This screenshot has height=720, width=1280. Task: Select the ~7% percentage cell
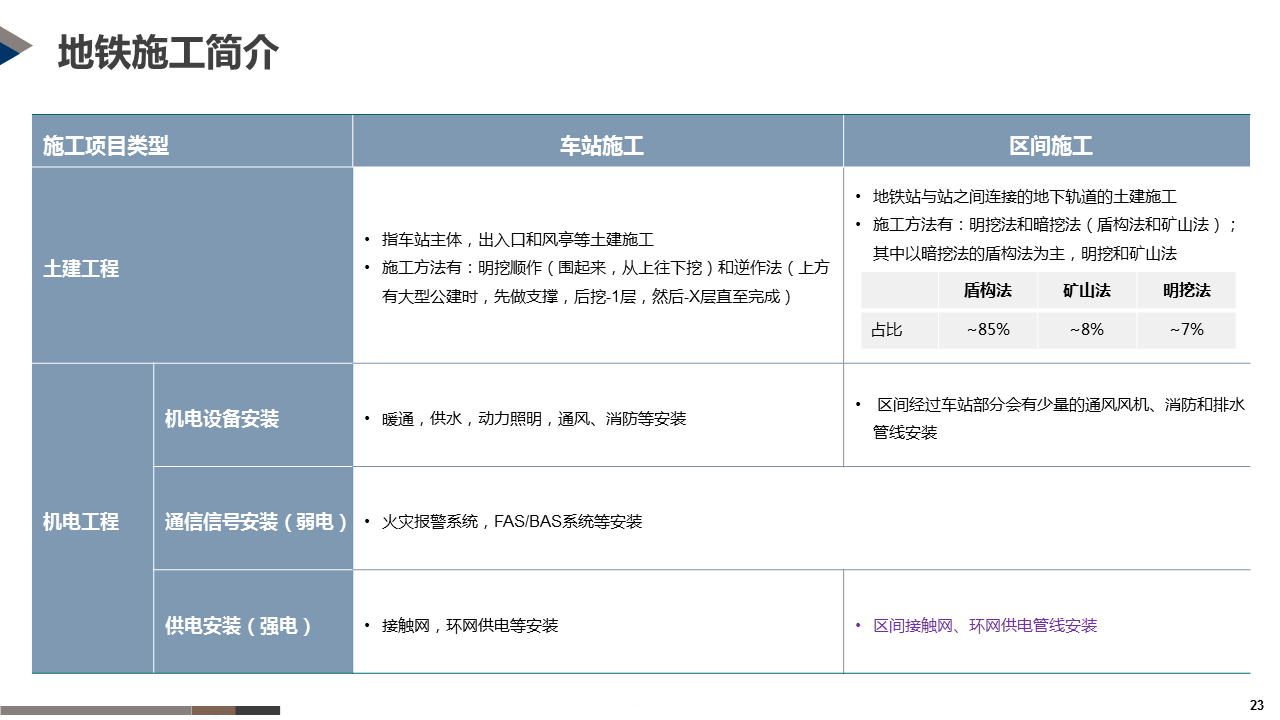coord(1186,329)
